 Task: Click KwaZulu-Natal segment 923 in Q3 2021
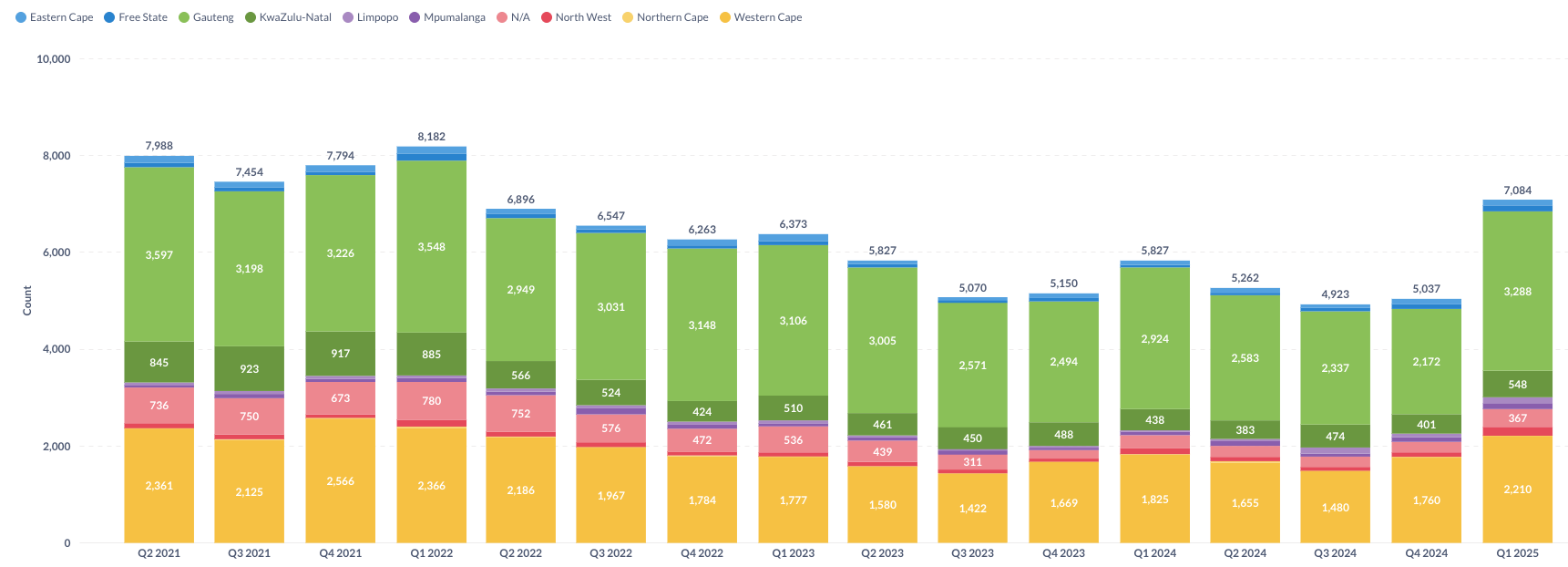pos(249,368)
